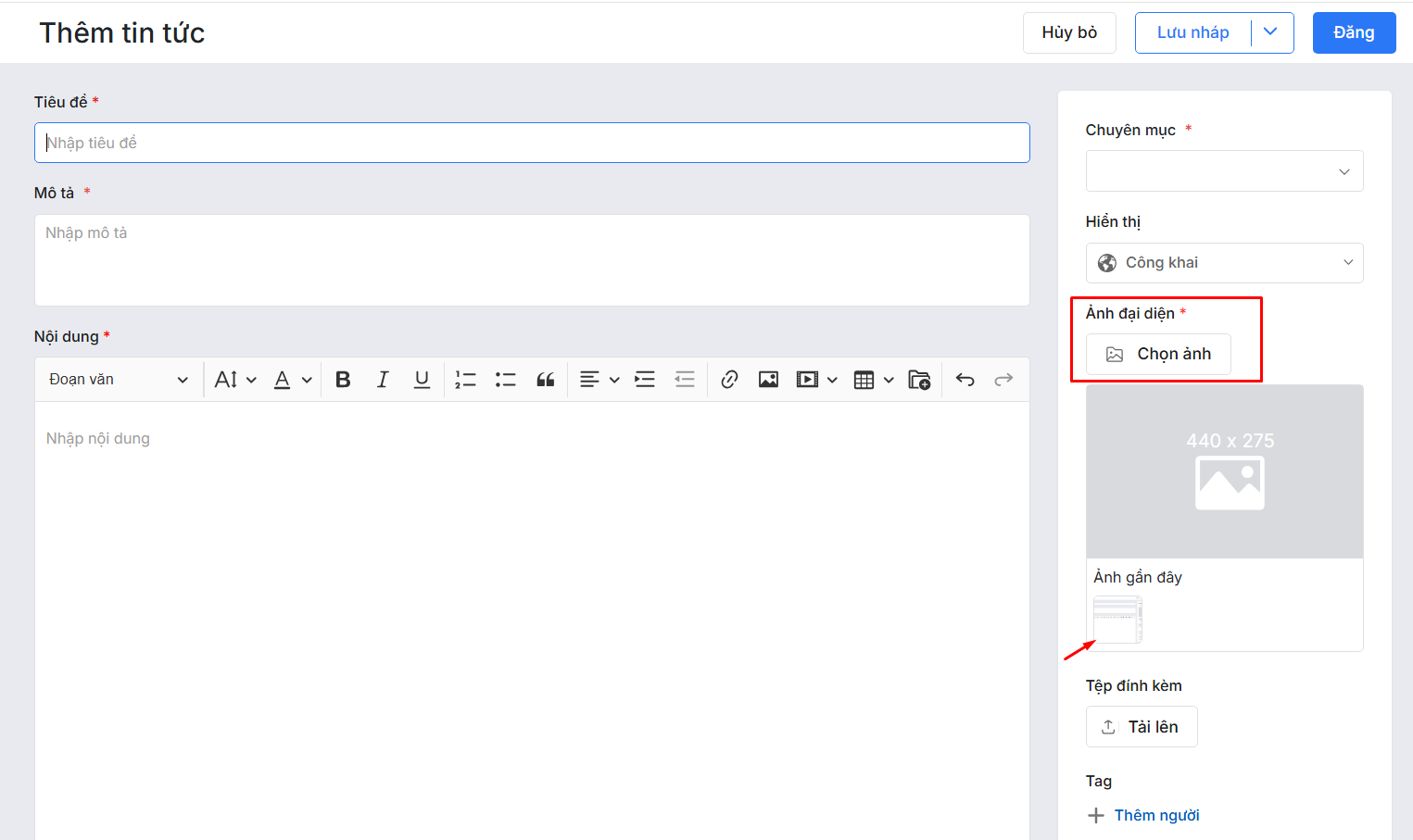Add a block quote
The image size is (1413, 840).
546,380
